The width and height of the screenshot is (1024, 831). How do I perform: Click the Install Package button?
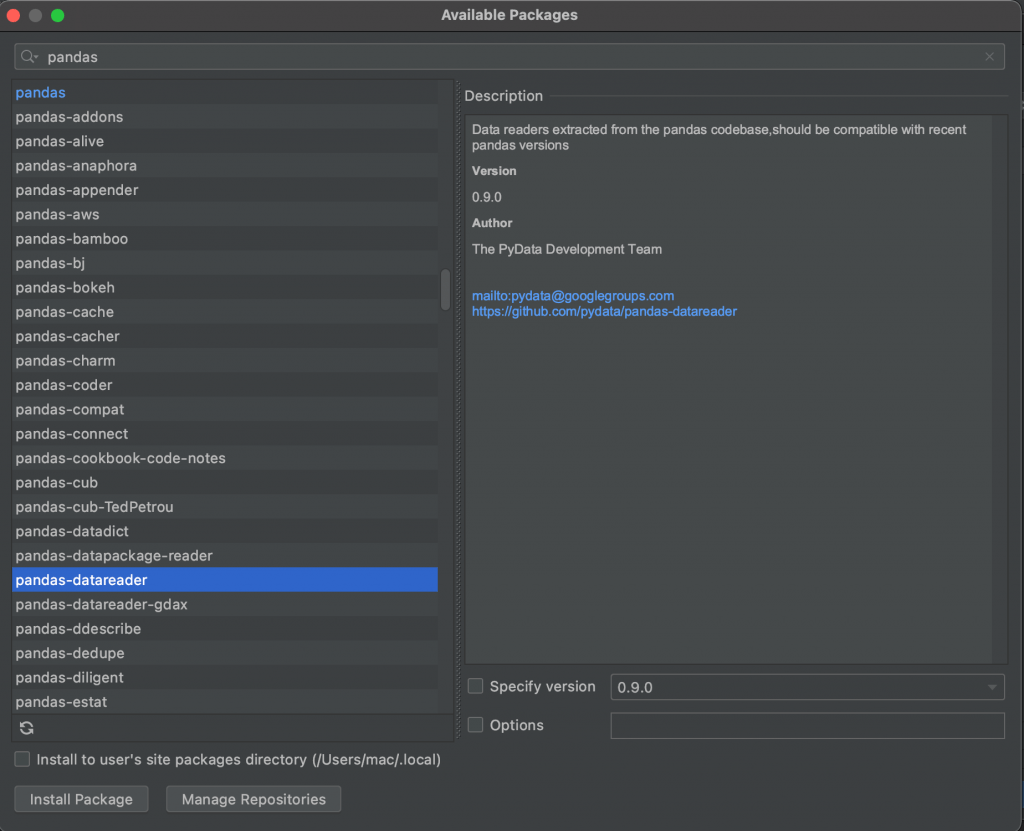(x=80, y=799)
